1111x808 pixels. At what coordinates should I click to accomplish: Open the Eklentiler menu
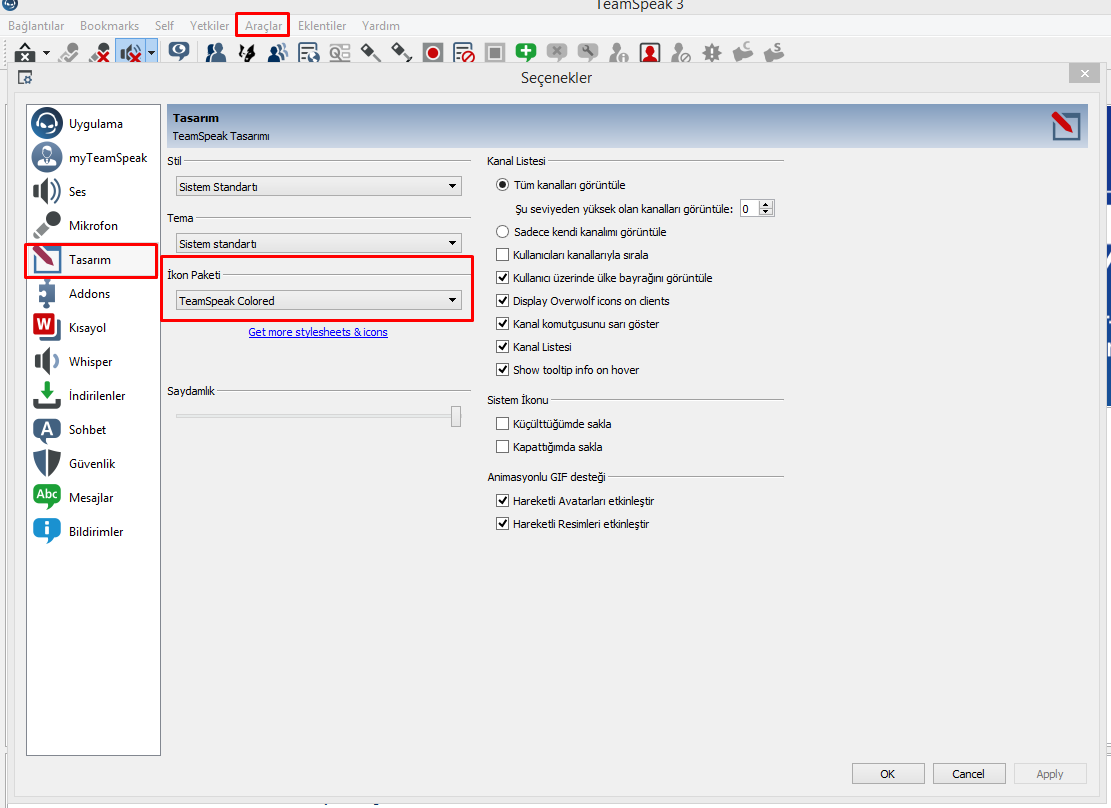[322, 26]
